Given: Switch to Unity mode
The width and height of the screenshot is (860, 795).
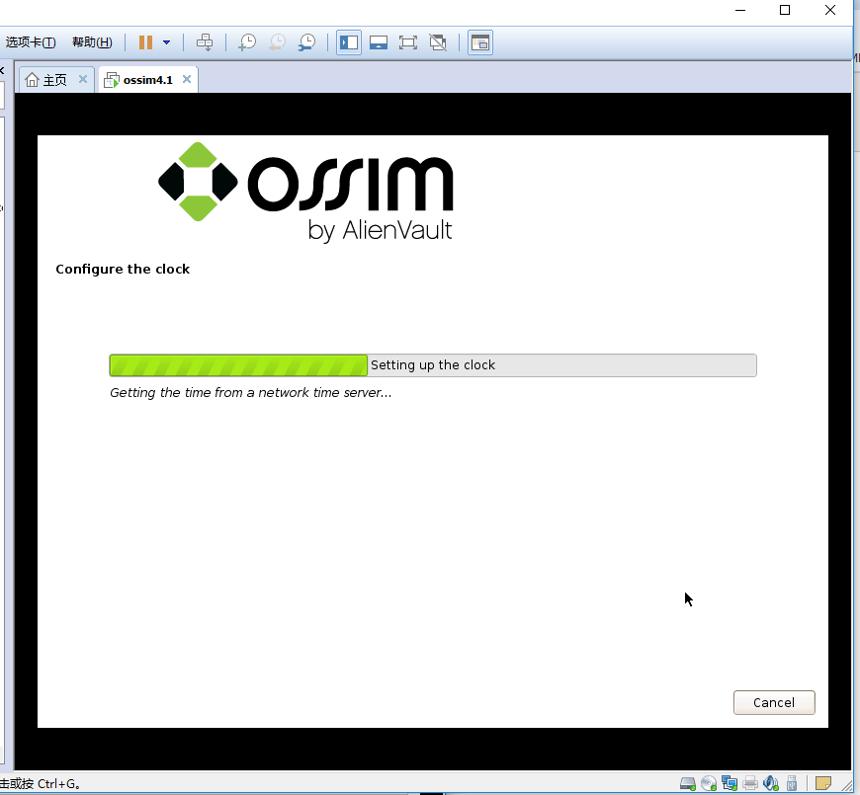Looking at the screenshot, I should click(438, 42).
